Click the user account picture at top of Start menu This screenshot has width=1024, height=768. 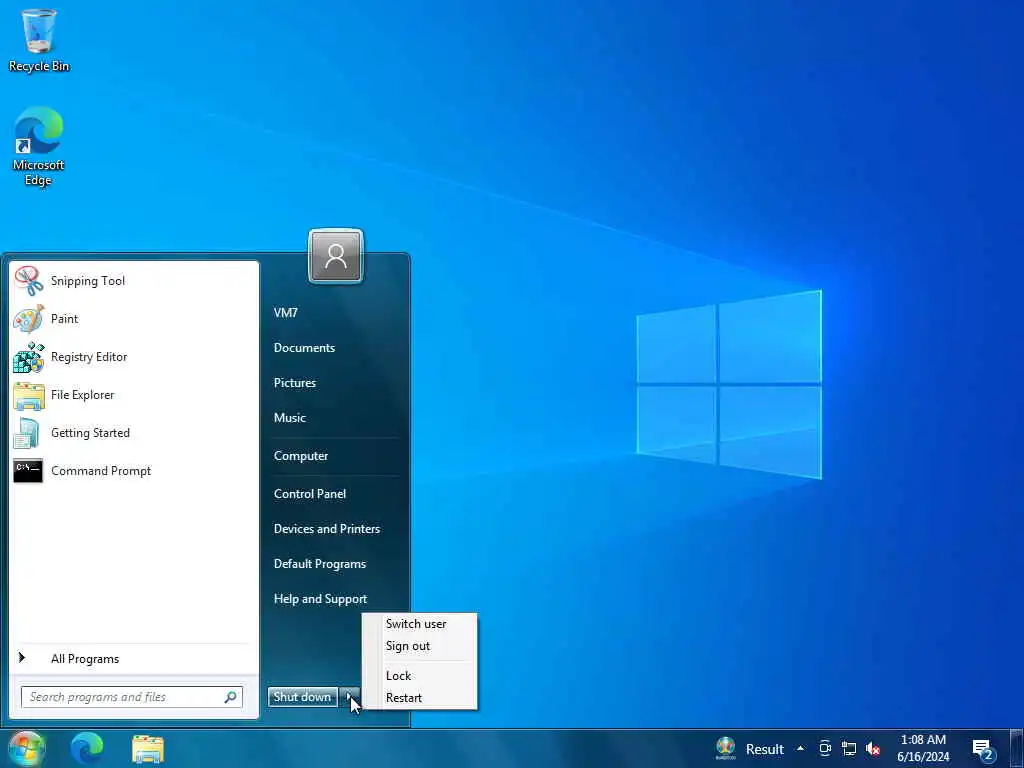pyautogui.click(x=336, y=256)
